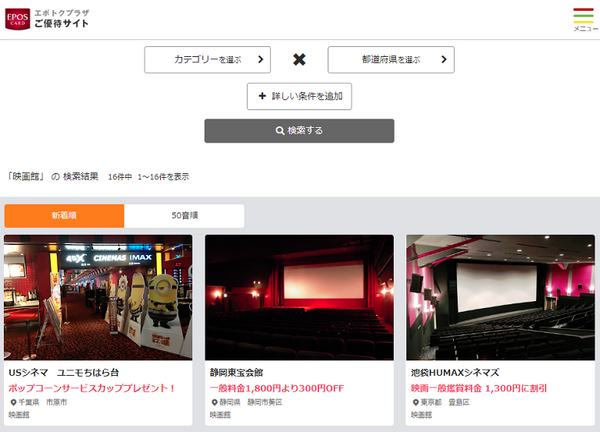Click the 「映画館」の検索結果 heading
Screen dimensions: 600x432
[53, 176]
